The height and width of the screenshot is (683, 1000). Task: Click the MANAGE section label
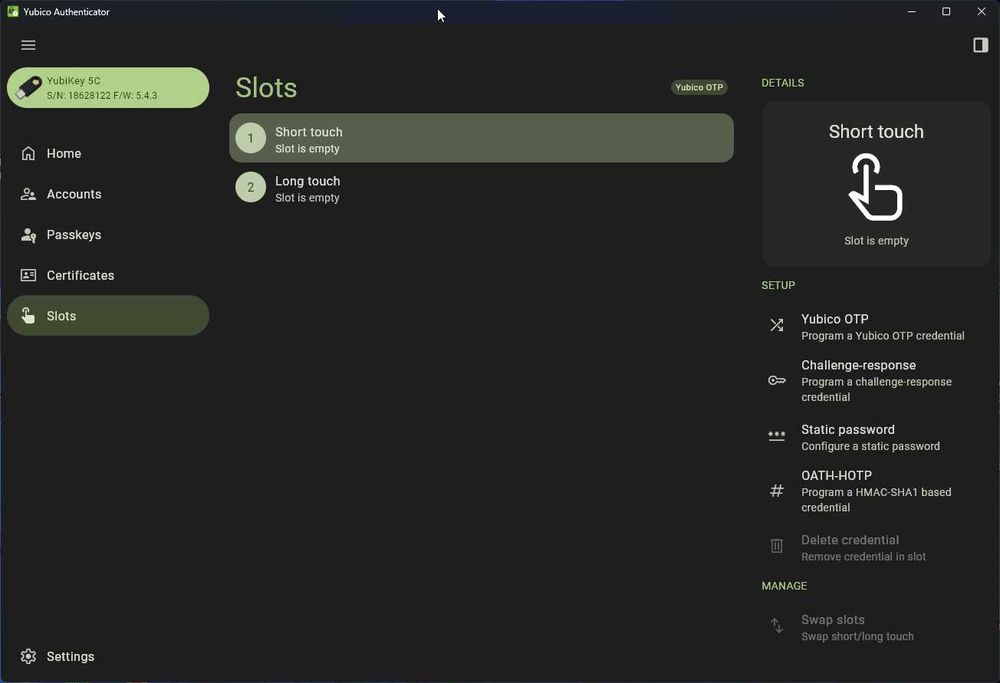[x=784, y=585]
